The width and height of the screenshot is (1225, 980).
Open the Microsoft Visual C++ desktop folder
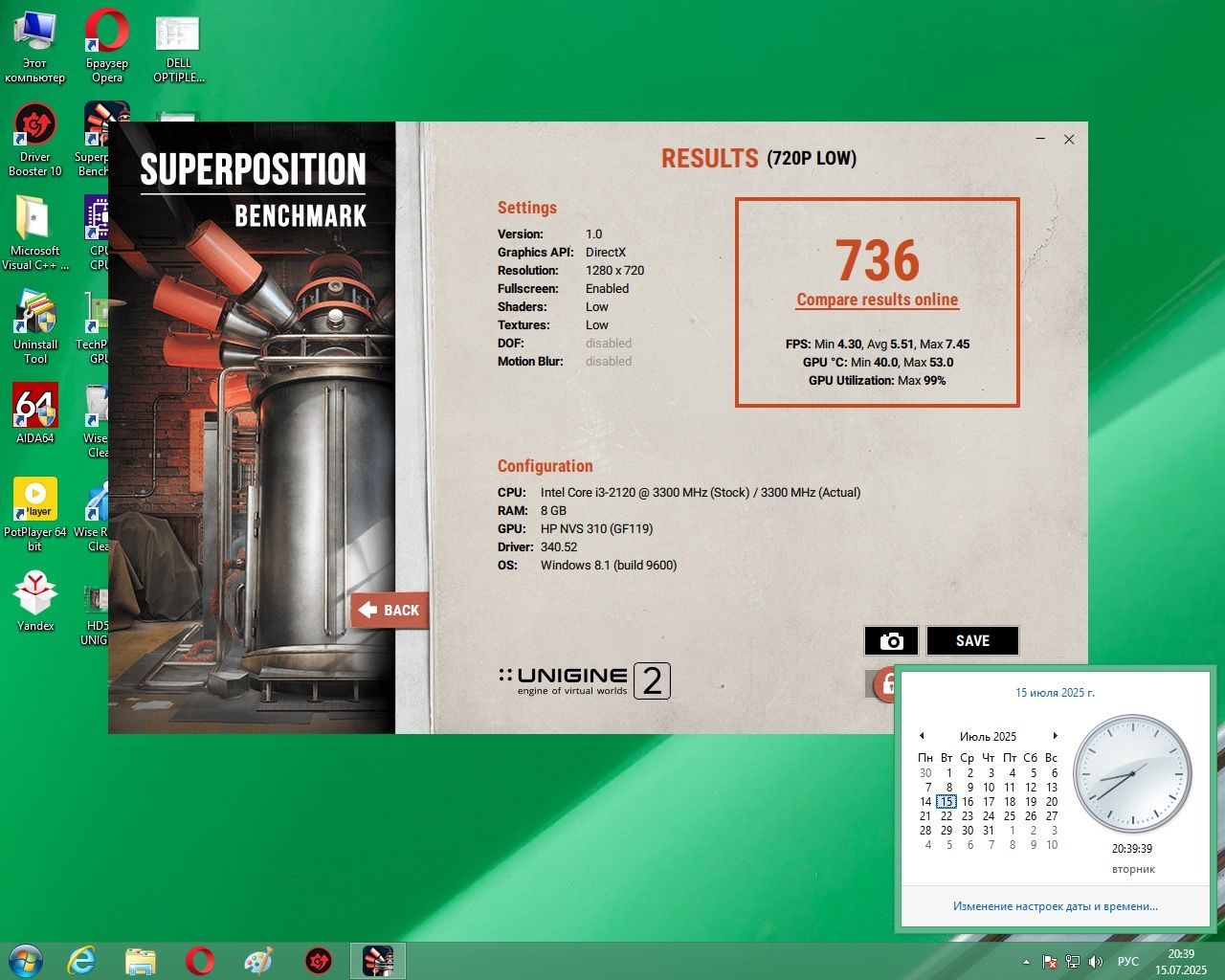point(34,234)
